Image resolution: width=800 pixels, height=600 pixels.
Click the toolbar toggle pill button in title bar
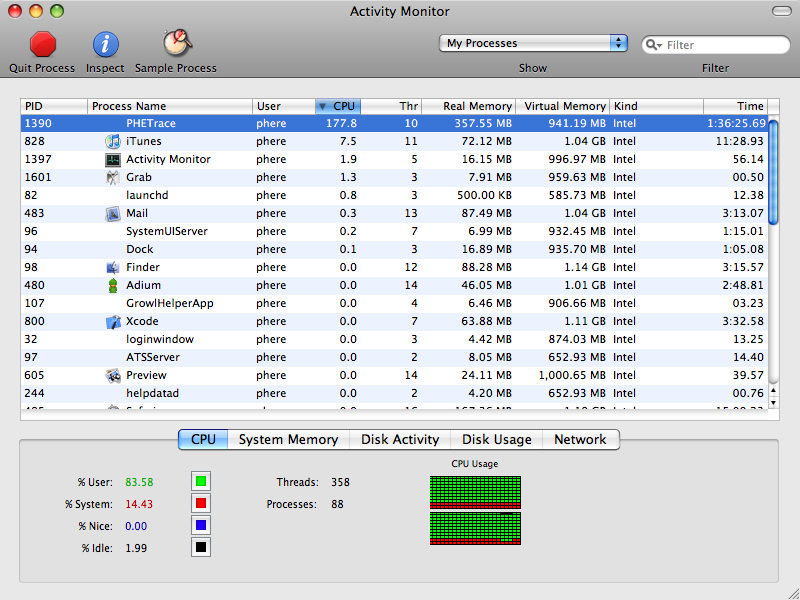point(781,11)
